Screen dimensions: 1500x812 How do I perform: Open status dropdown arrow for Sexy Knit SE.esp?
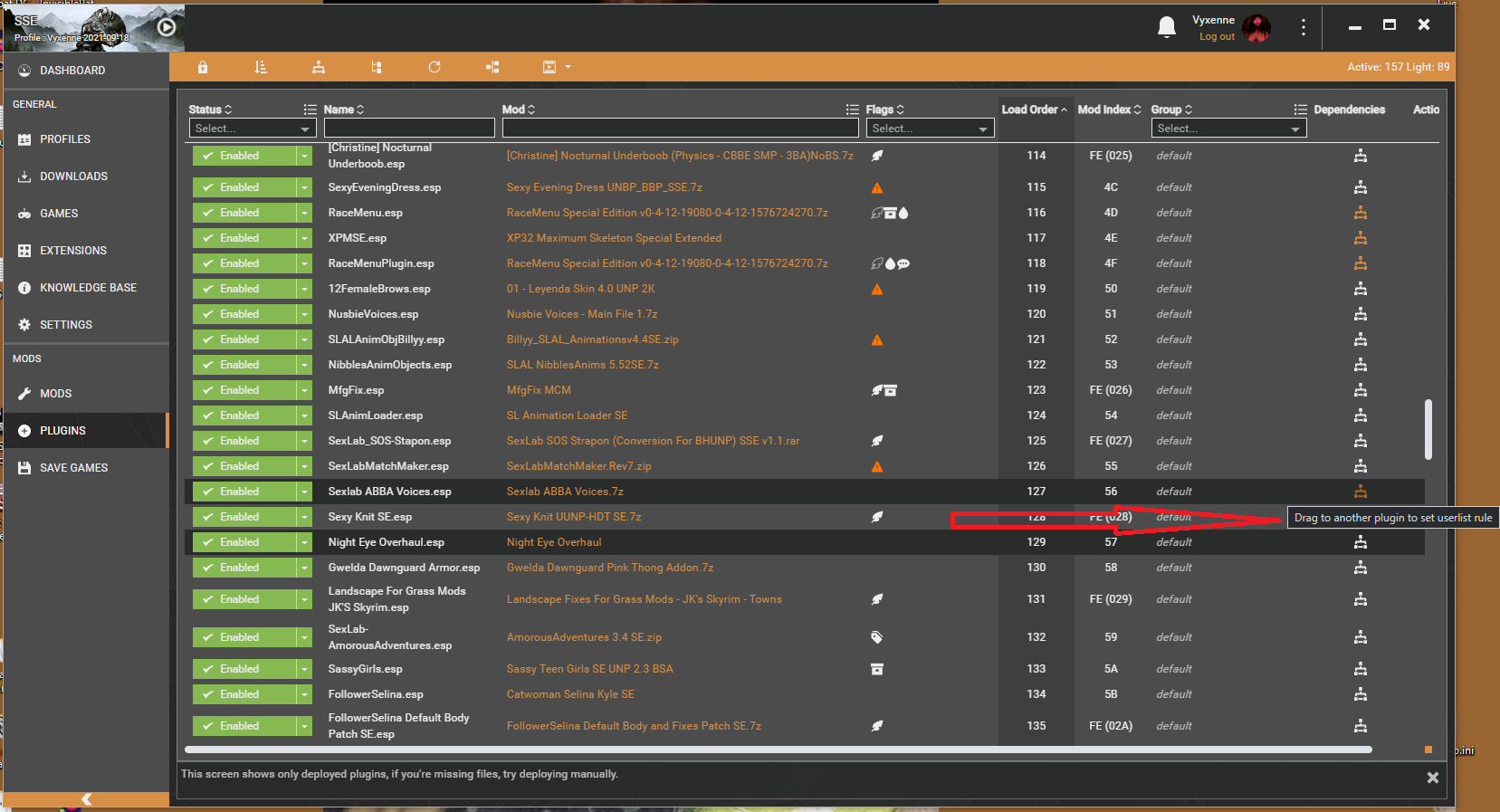coord(304,517)
